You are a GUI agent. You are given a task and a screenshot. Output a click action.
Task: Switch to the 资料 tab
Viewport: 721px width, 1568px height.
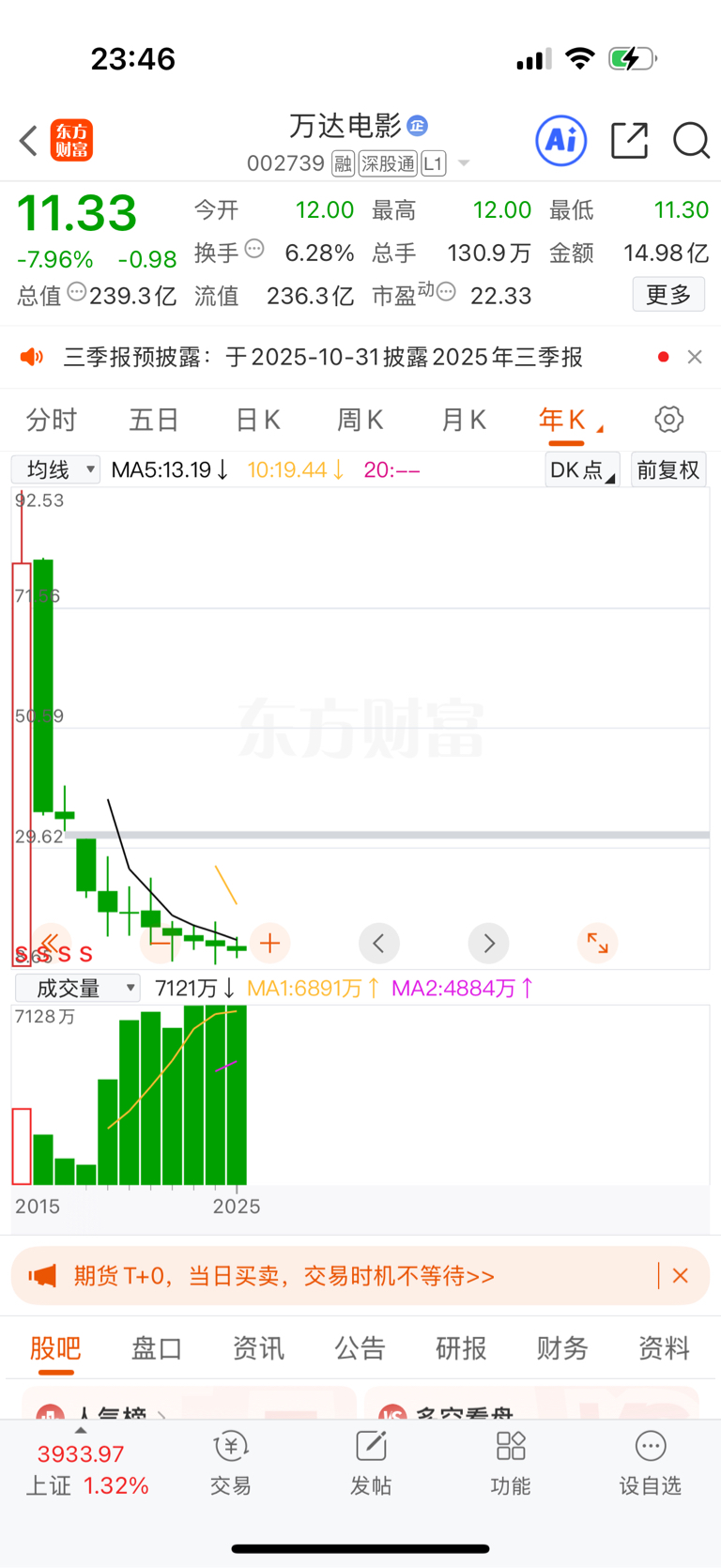coord(664,1348)
